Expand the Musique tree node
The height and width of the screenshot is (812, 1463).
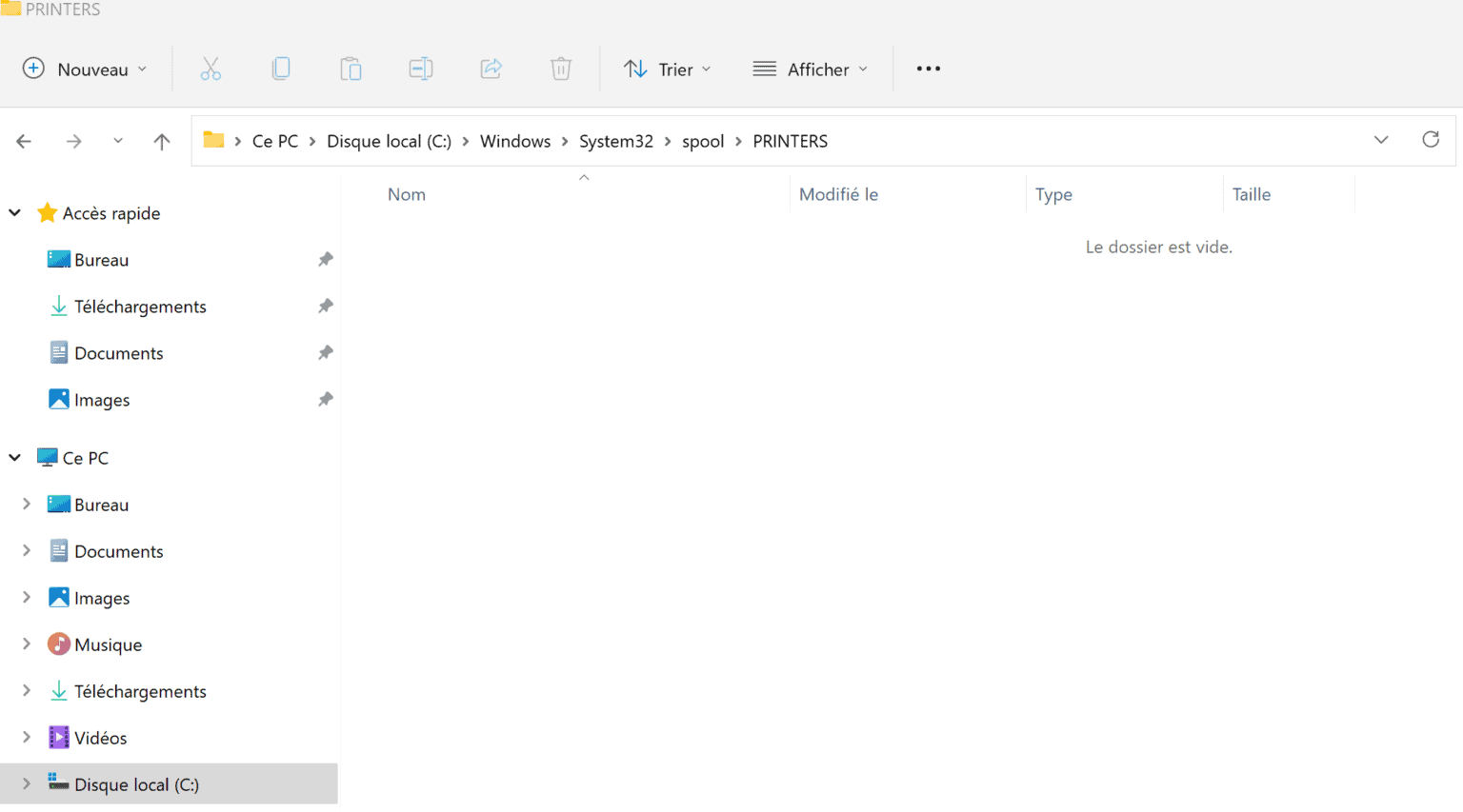pyautogui.click(x=27, y=644)
